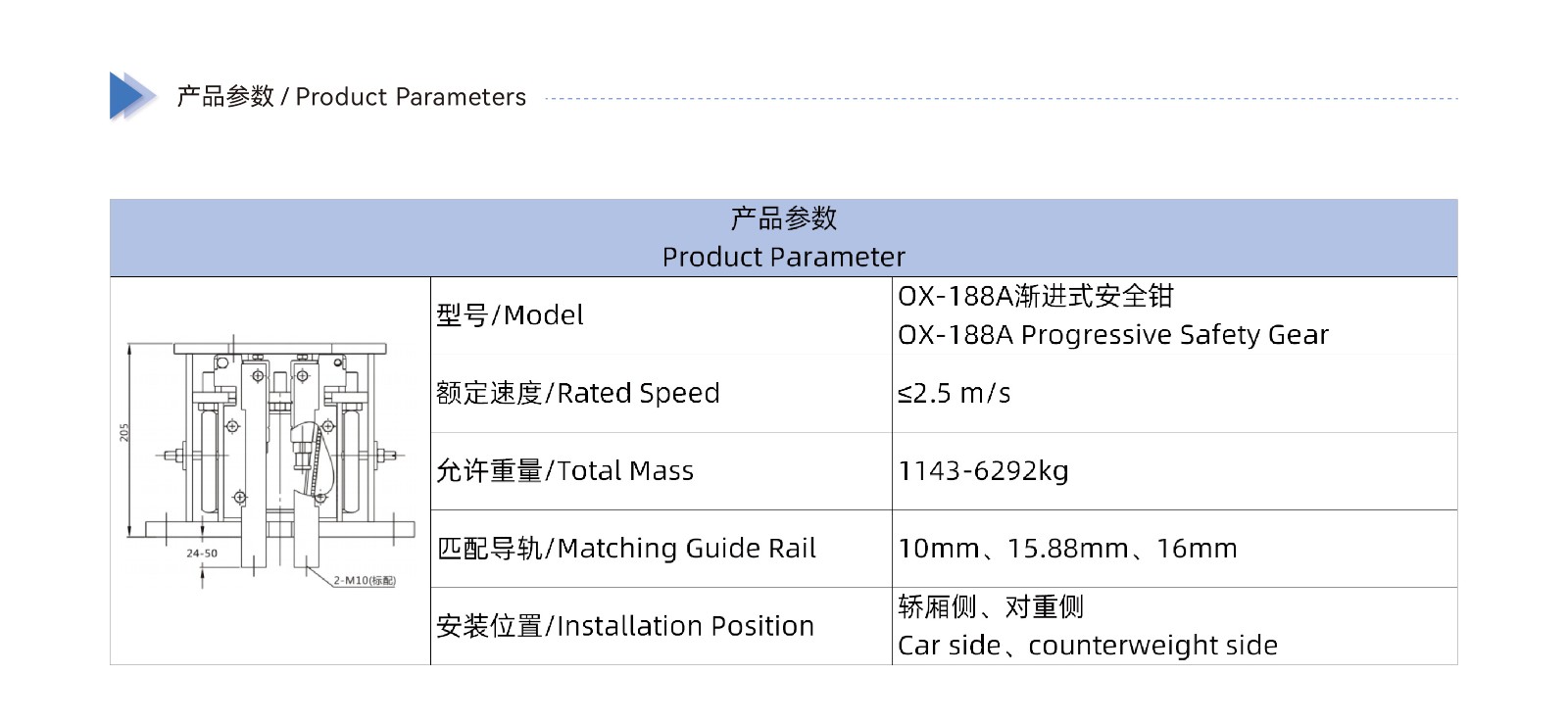Click the dashed line beside the heading
1568x723 pixels.
(1001, 98)
